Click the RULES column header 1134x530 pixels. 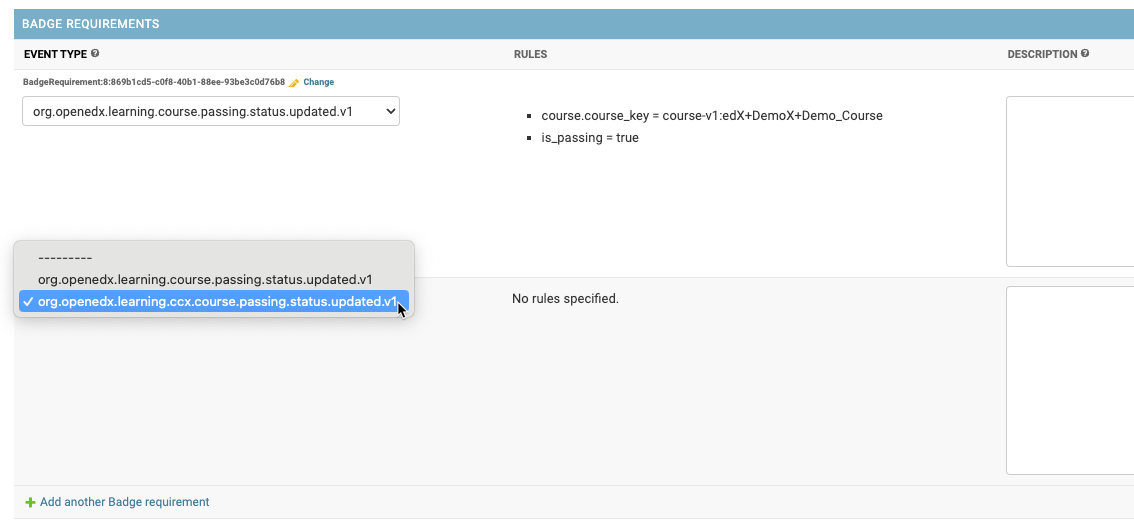530,54
